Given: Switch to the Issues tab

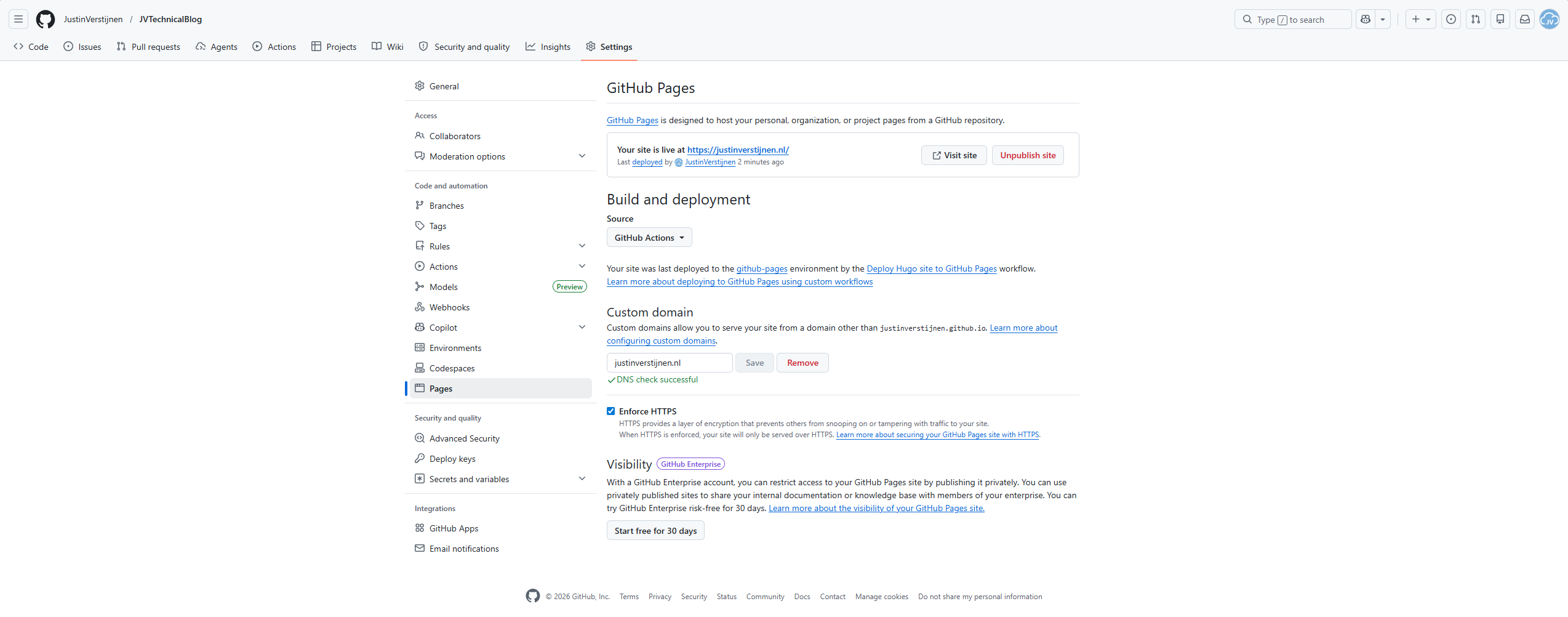Looking at the screenshot, I should point(82,47).
